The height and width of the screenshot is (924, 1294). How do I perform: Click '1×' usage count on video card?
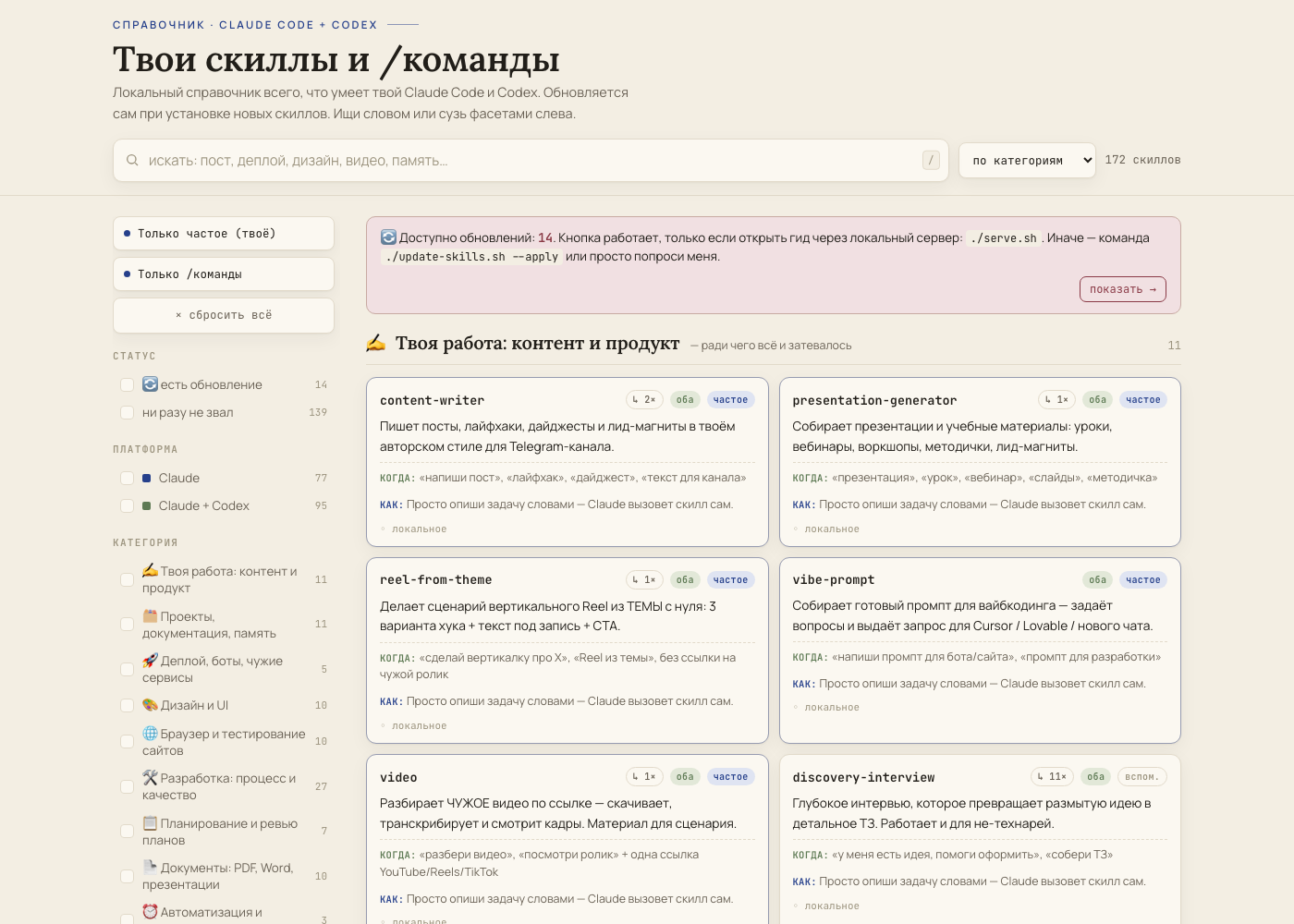(x=644, y=777)
